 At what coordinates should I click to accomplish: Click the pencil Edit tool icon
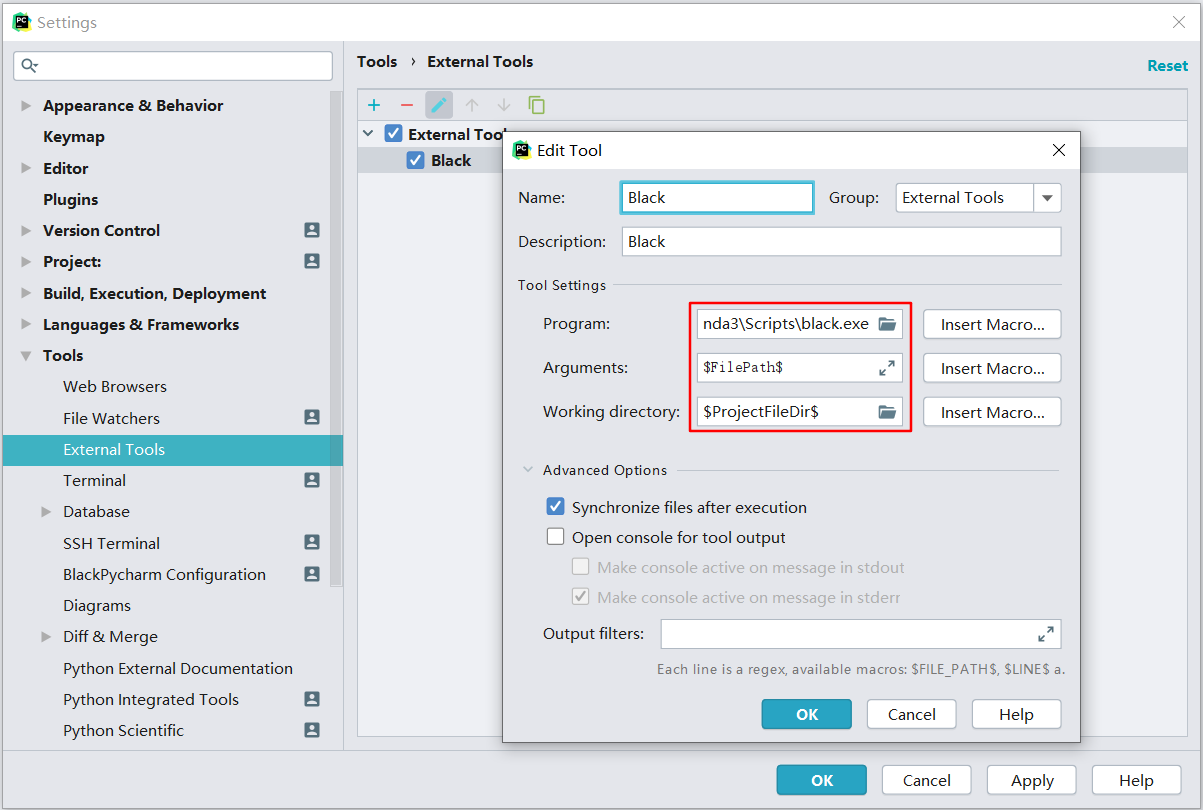pyautogui.click(x=439, y=105)
